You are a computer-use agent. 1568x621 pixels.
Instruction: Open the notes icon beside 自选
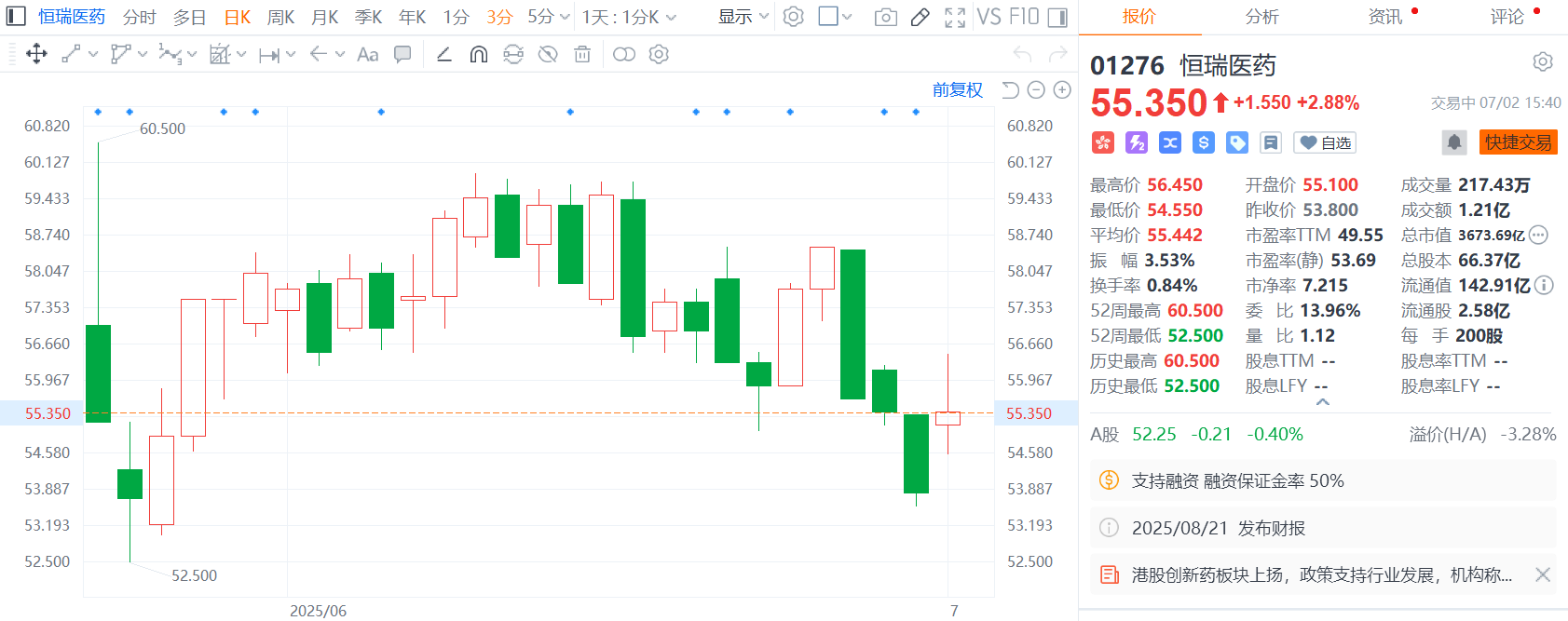(1270, 142)
